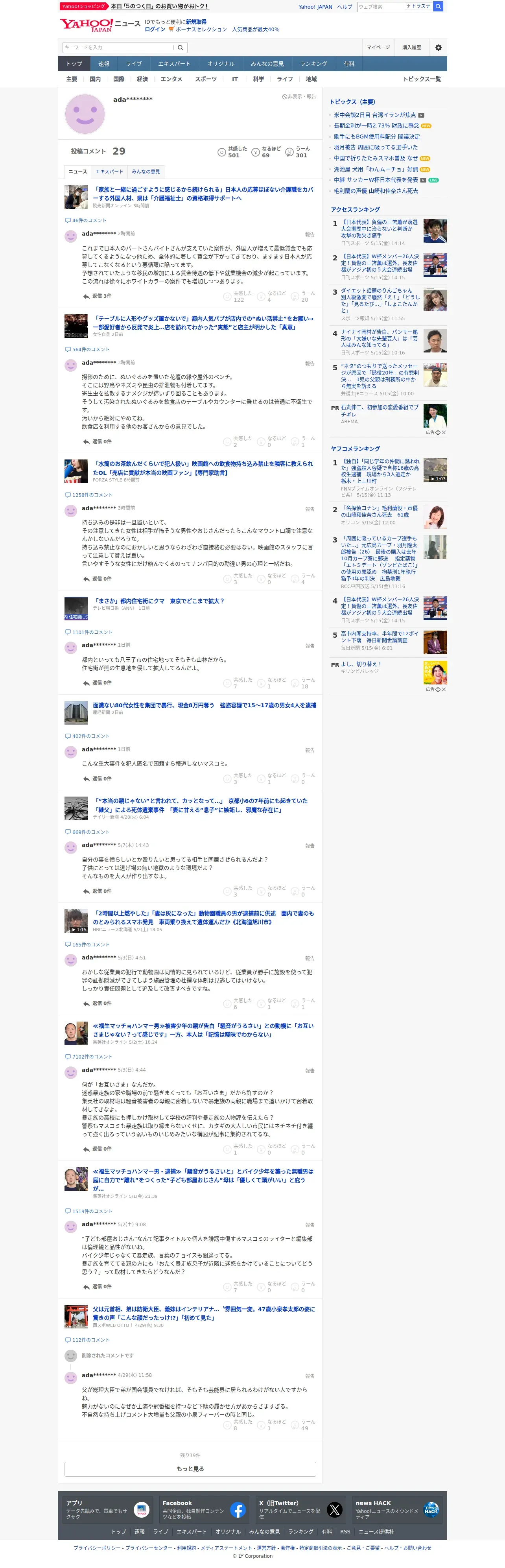Image resolution: width=505 pixels, height=1568 pixels.
Task: Click the うーん face icon showing 49
Action: (295, 1425)
